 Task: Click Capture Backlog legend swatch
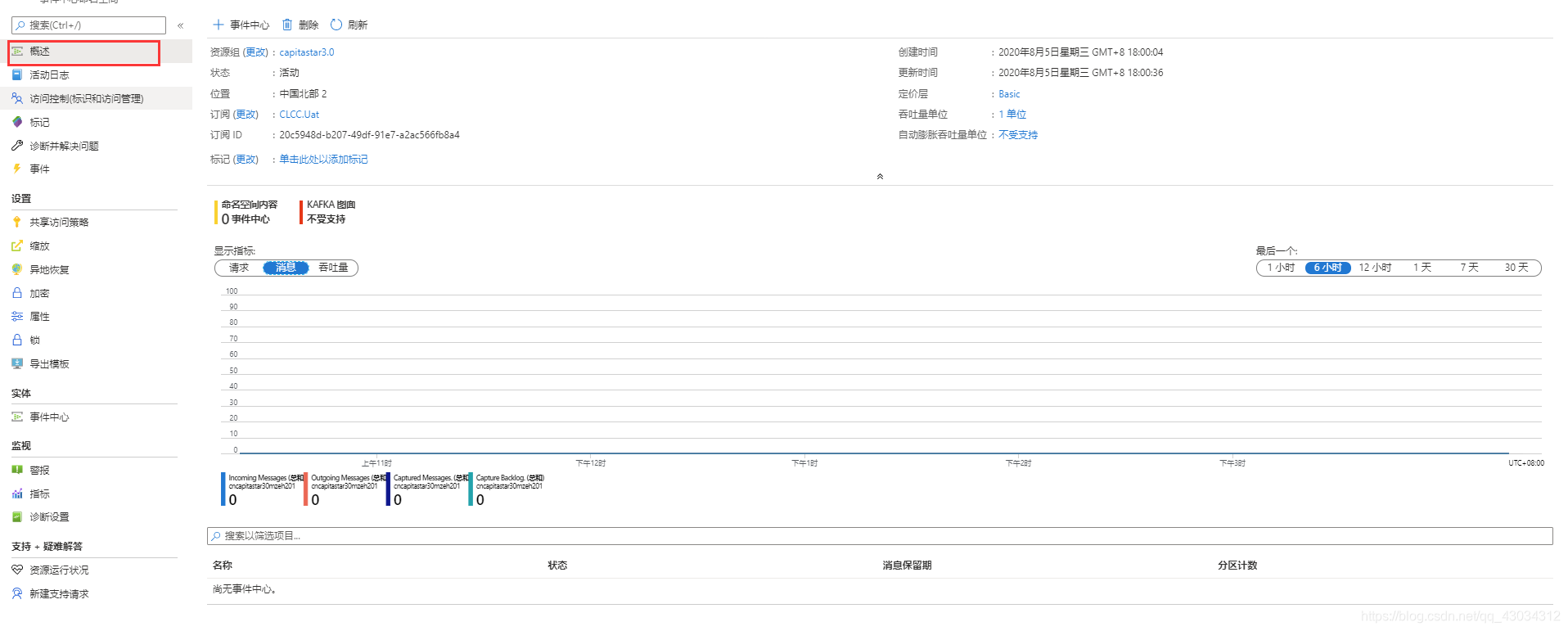coord(471,489)
